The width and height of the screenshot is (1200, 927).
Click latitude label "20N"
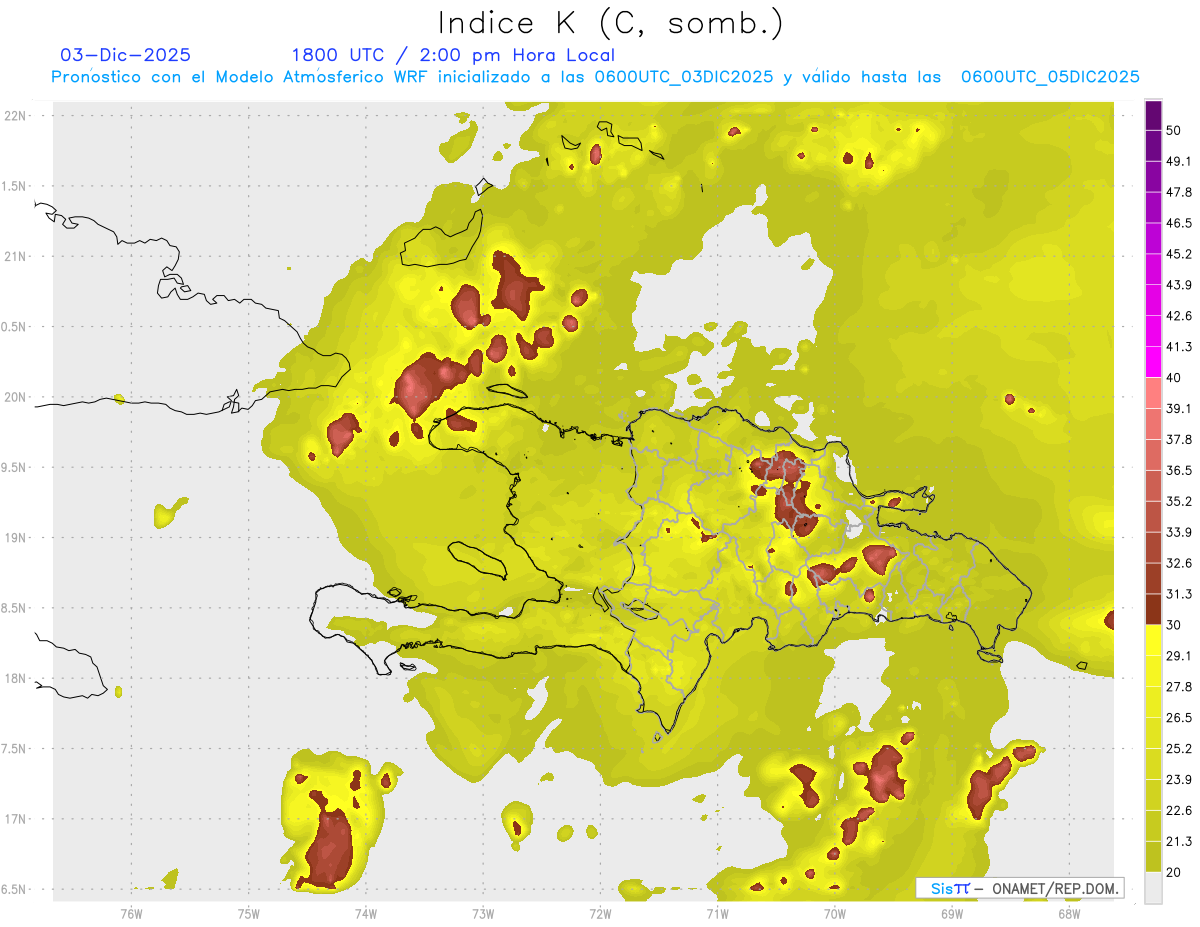[17, 397]
